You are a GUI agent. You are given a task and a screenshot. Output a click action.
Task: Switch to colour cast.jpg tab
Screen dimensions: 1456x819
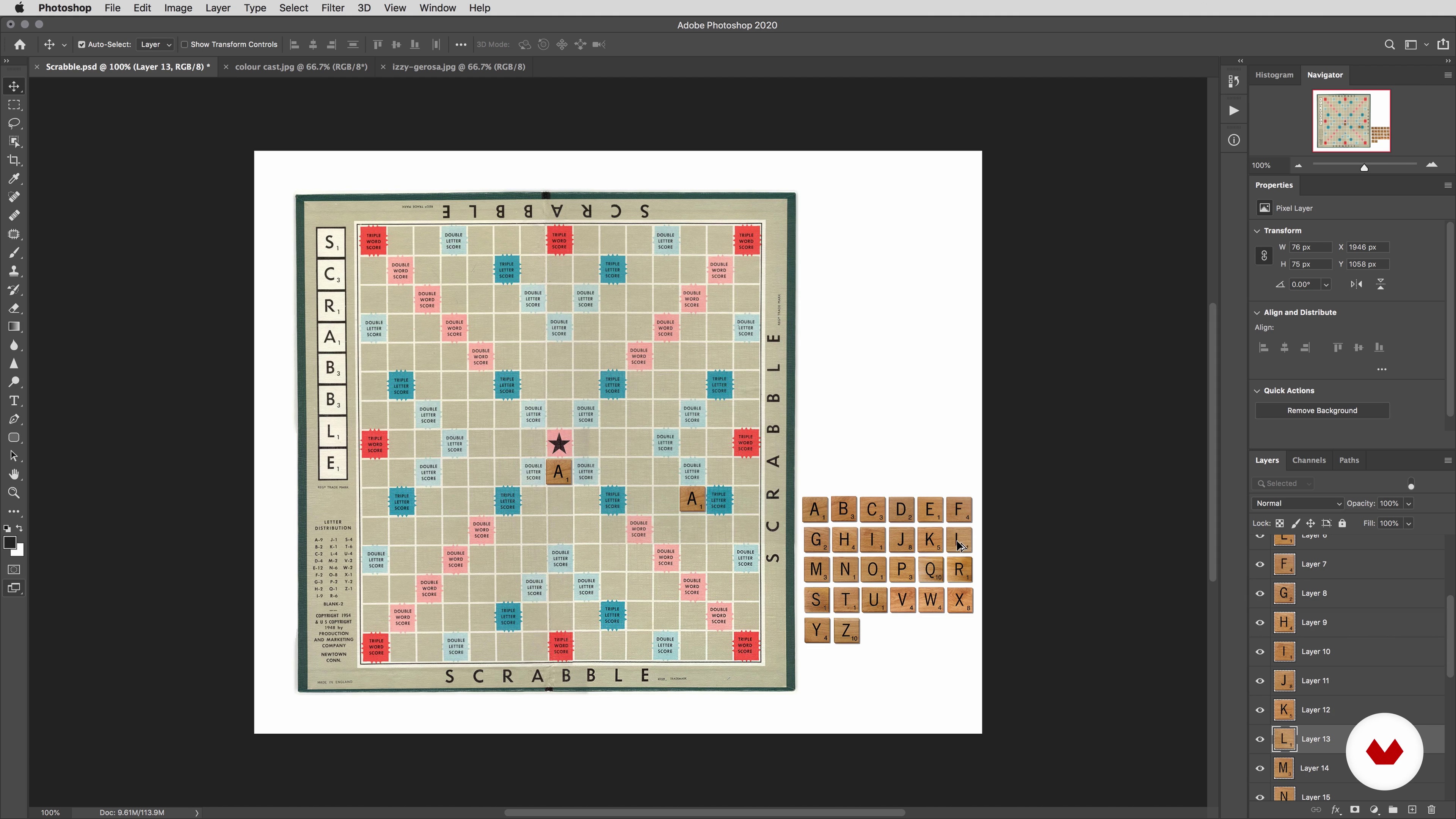[x=301, y=67]
